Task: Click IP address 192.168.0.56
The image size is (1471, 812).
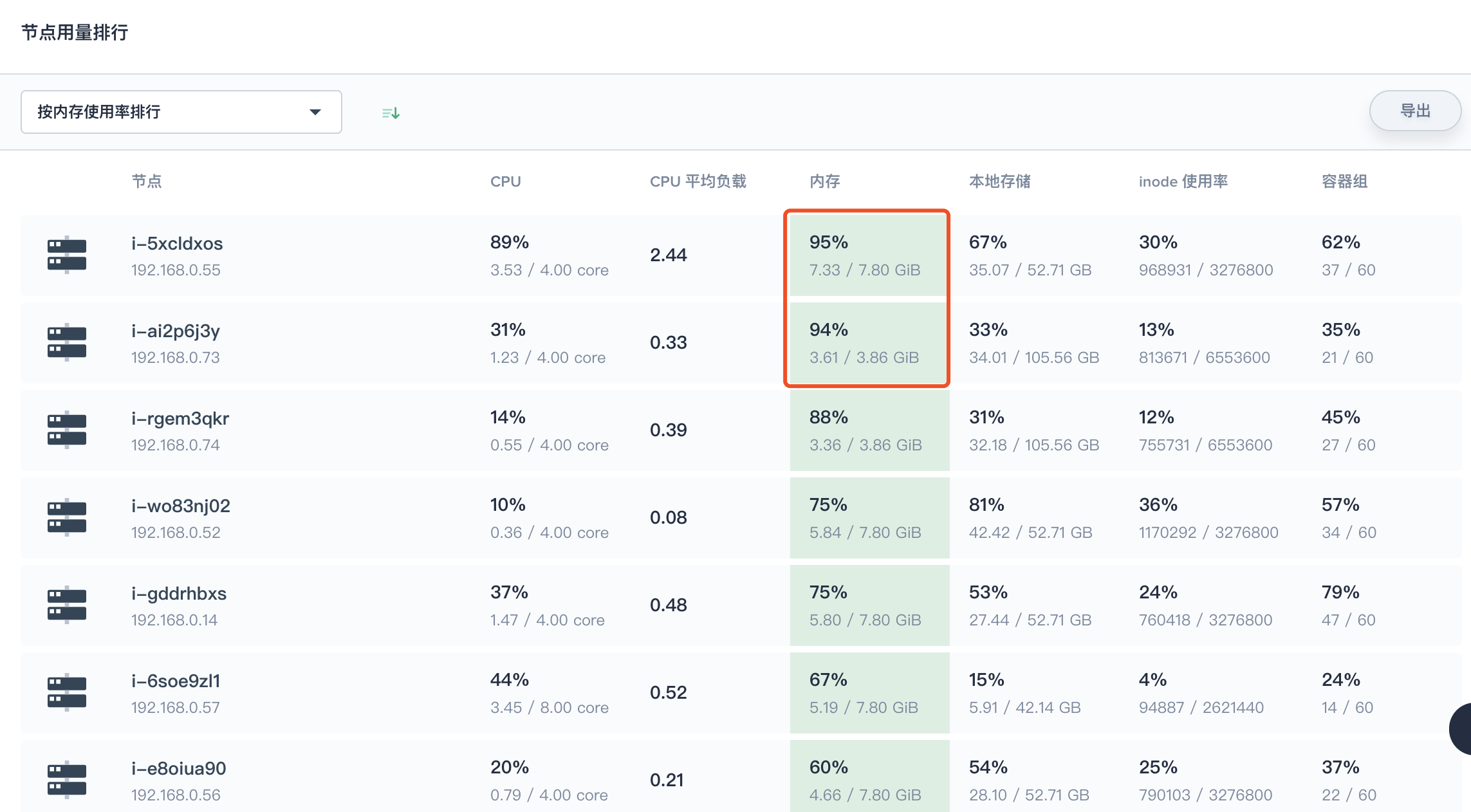Action: coord(176,795)
